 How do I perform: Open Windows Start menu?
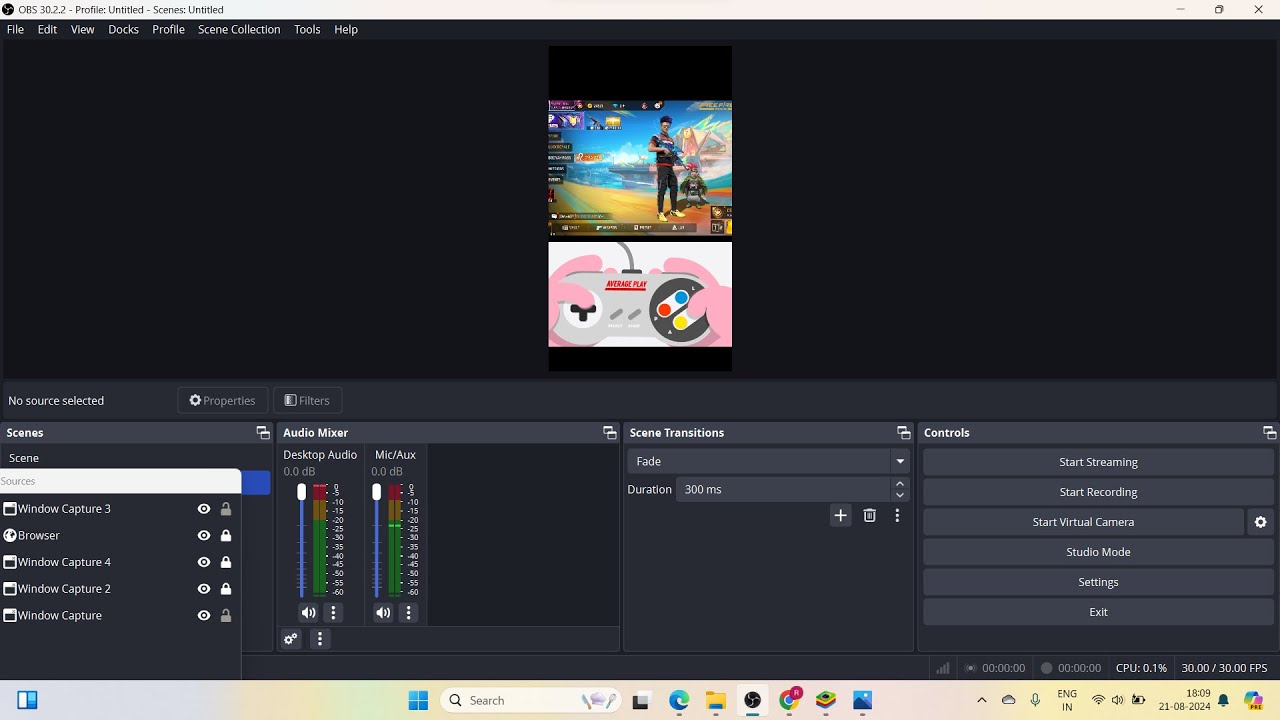tap(418, 700)
